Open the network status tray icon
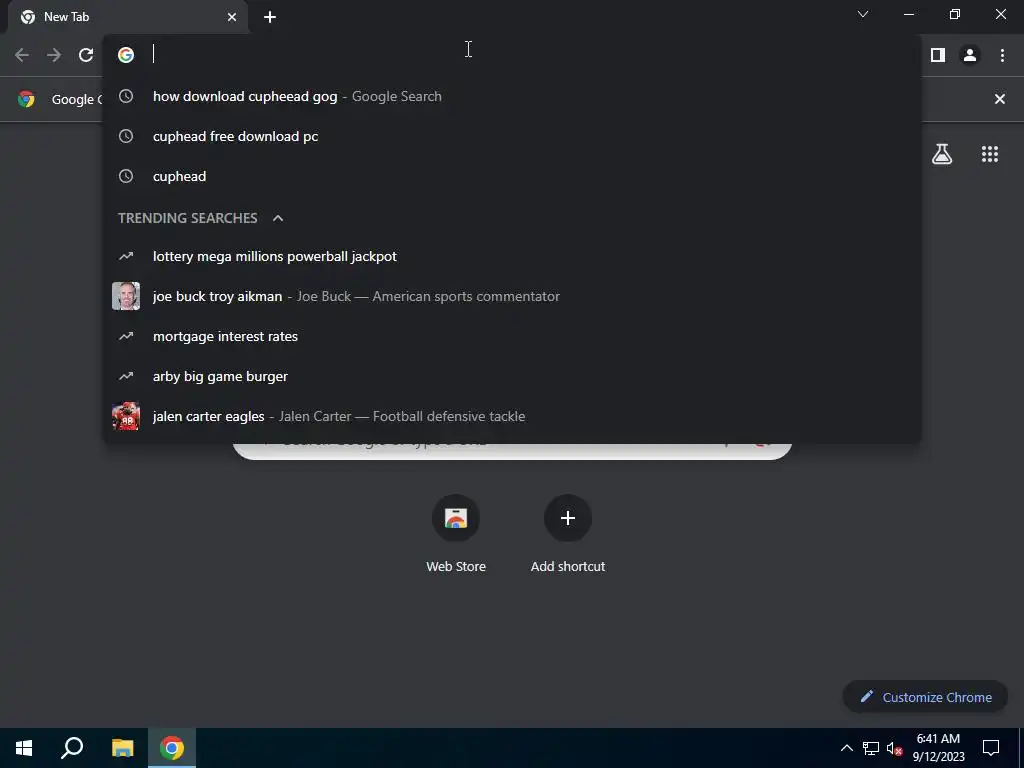The width and height of the screenshot is (1024, 768). 871,748
